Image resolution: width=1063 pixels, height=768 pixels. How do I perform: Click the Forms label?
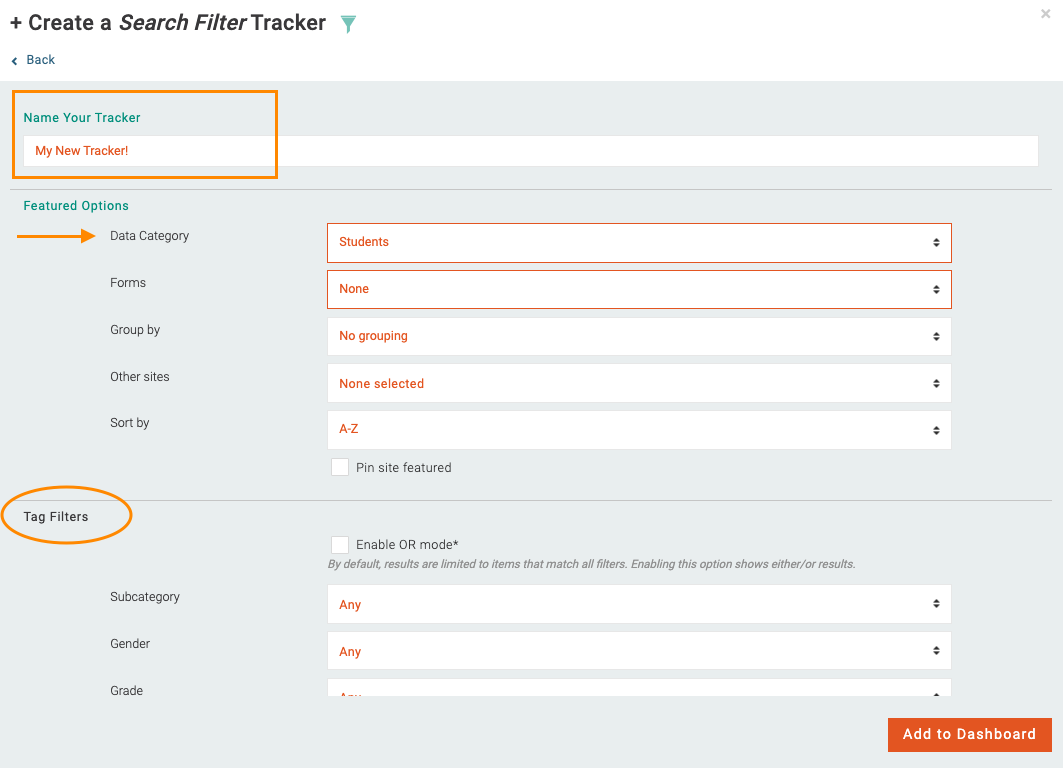click(x=128, y=283)
